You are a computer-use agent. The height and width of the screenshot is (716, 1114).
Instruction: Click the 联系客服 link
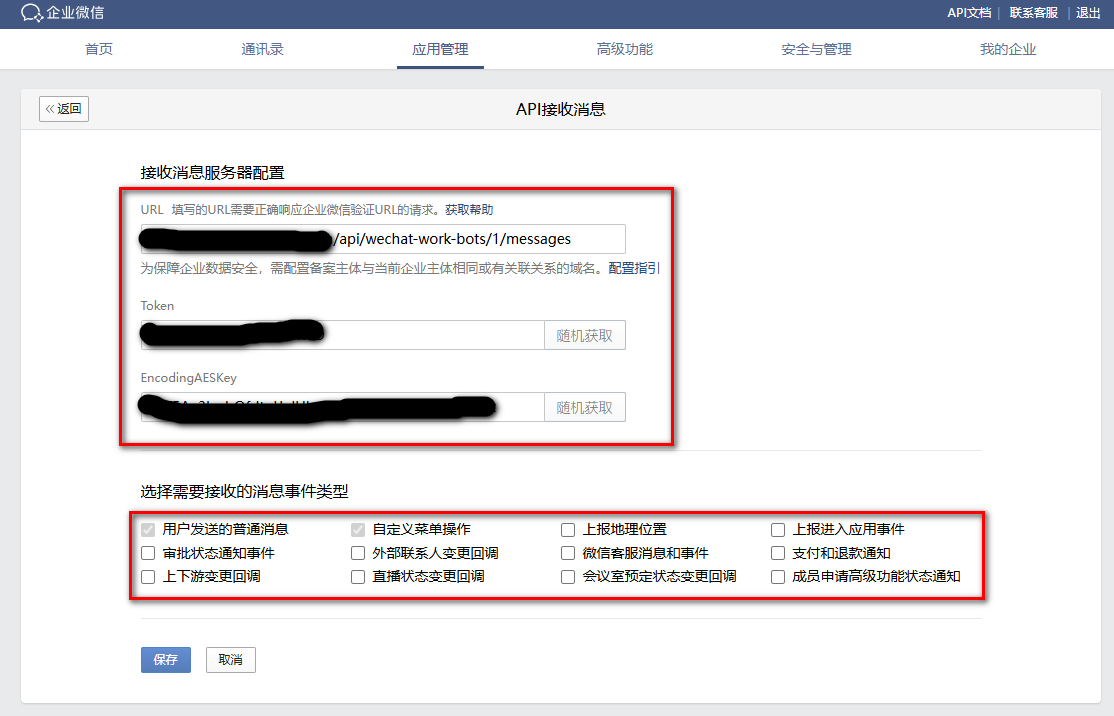1033,13
